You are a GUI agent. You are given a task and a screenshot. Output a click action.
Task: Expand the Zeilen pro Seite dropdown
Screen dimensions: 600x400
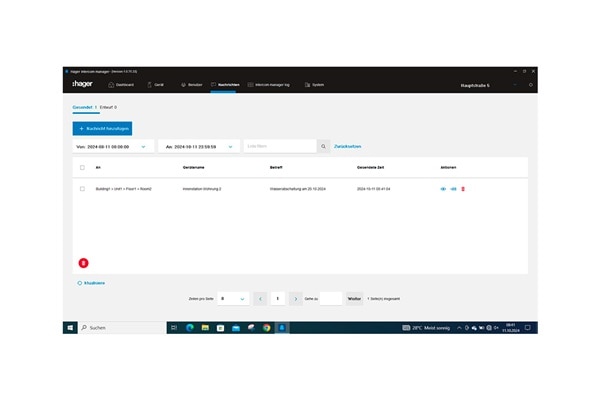pos(233,298)
